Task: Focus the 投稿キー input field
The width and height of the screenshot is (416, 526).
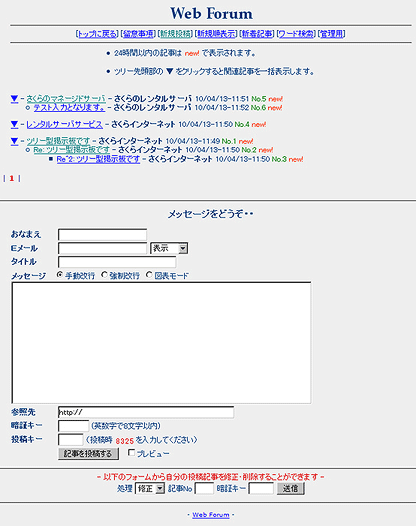Action: [x=70, y=440]
